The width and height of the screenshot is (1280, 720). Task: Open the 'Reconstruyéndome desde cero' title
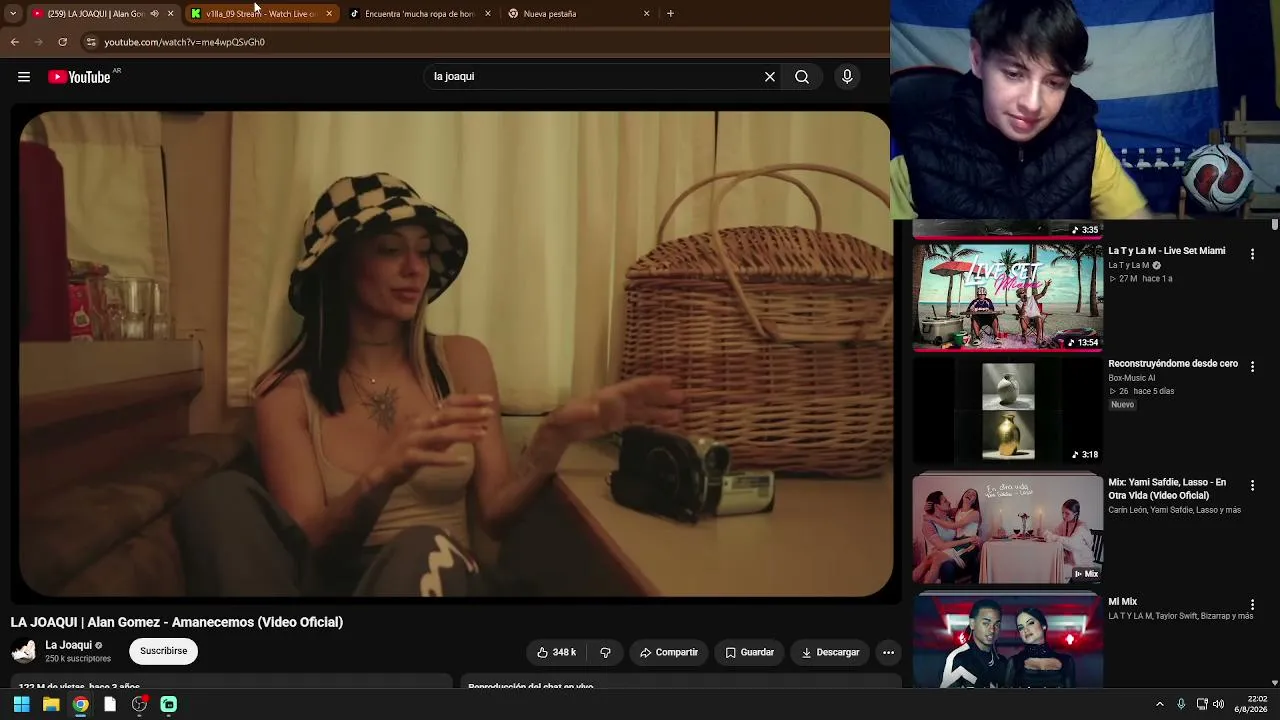coord(1173,364)
